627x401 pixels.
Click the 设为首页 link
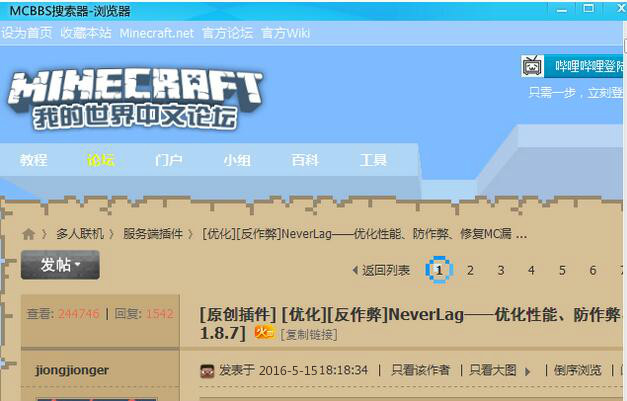[26, 33]
